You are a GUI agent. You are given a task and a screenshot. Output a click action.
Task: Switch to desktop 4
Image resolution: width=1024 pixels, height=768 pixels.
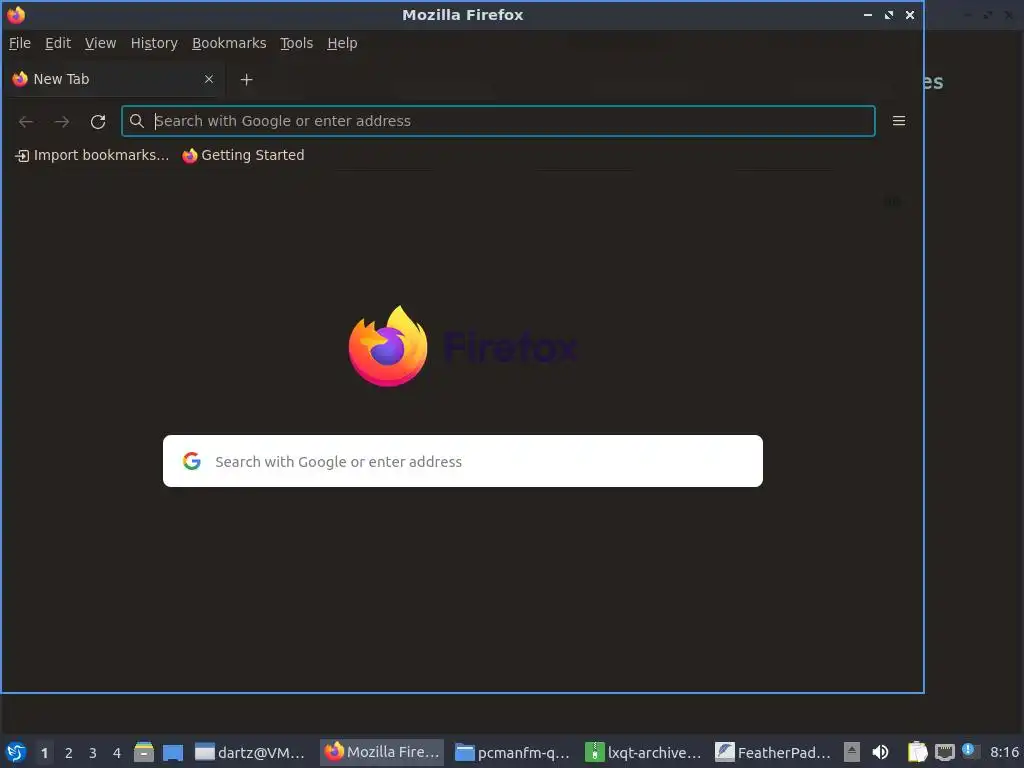click(117, 753)
